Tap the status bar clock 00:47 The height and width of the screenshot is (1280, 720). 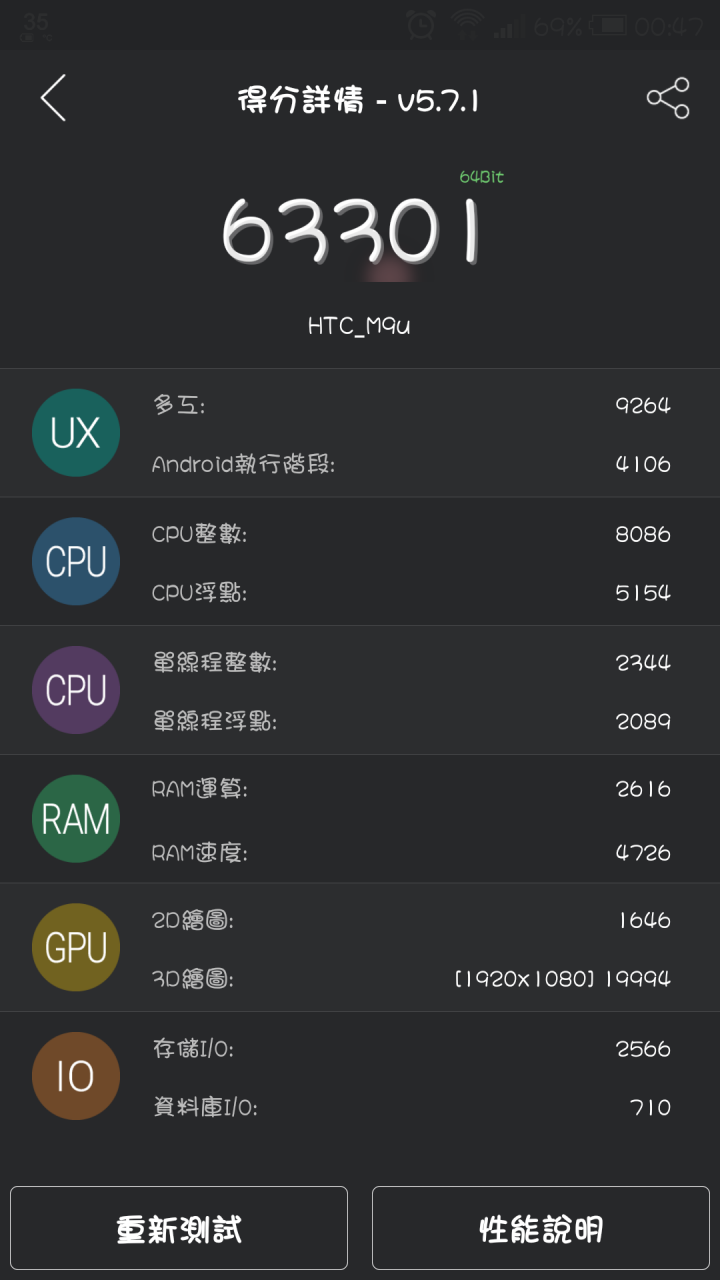click(x=669, y=26)
